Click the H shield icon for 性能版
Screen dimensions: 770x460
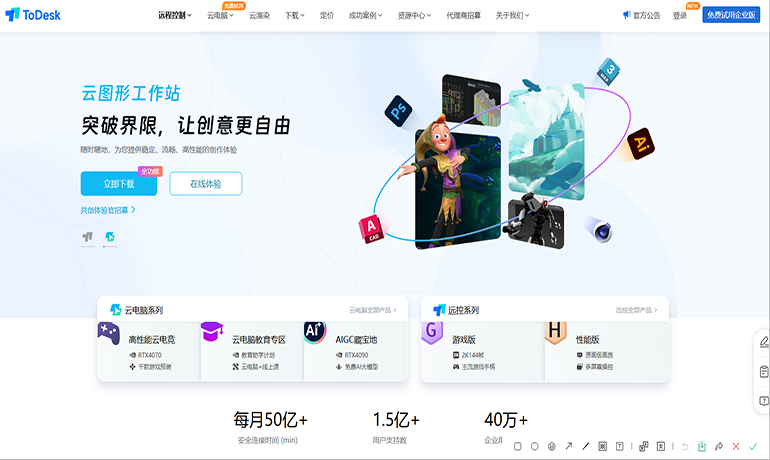coord(555,332)
